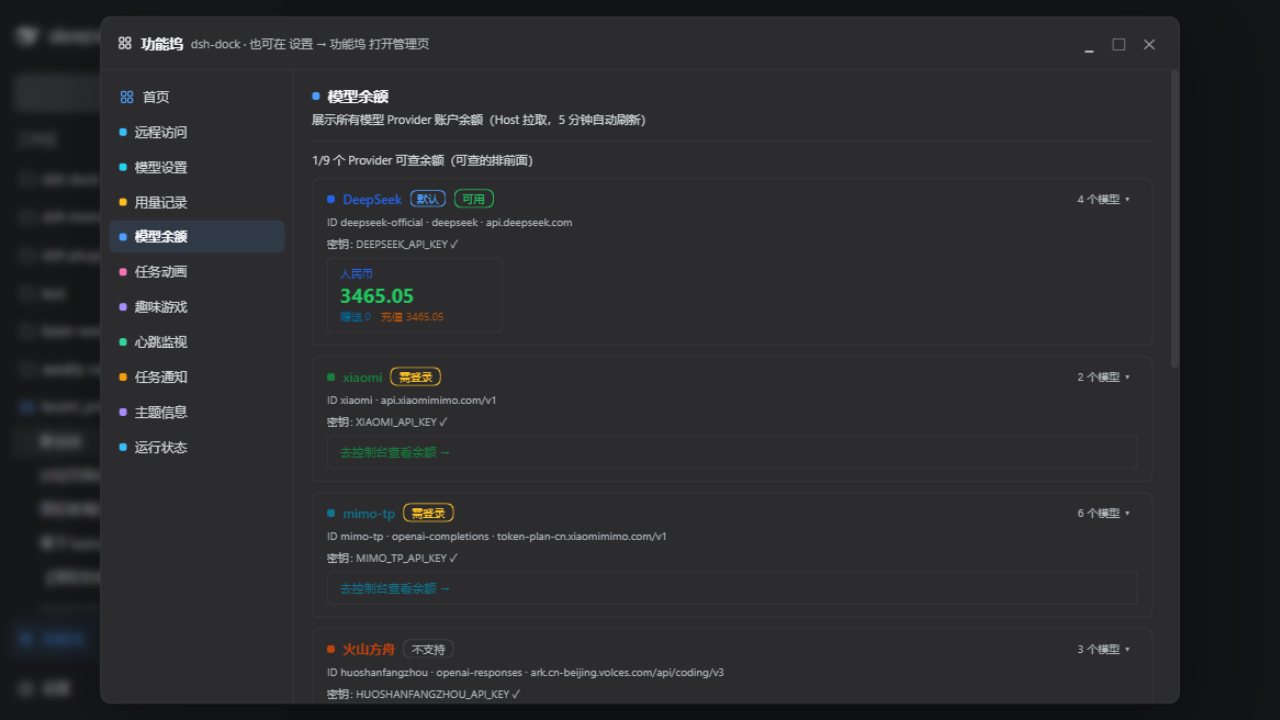Go to 远程访问 in sidebar

pos(196,132)
